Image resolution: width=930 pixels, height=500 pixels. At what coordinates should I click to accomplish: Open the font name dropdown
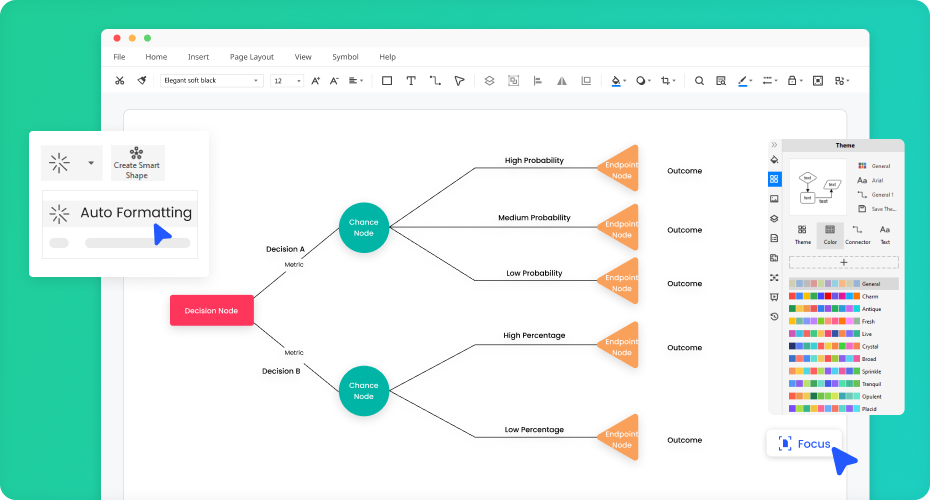click(x=211, y=80)
